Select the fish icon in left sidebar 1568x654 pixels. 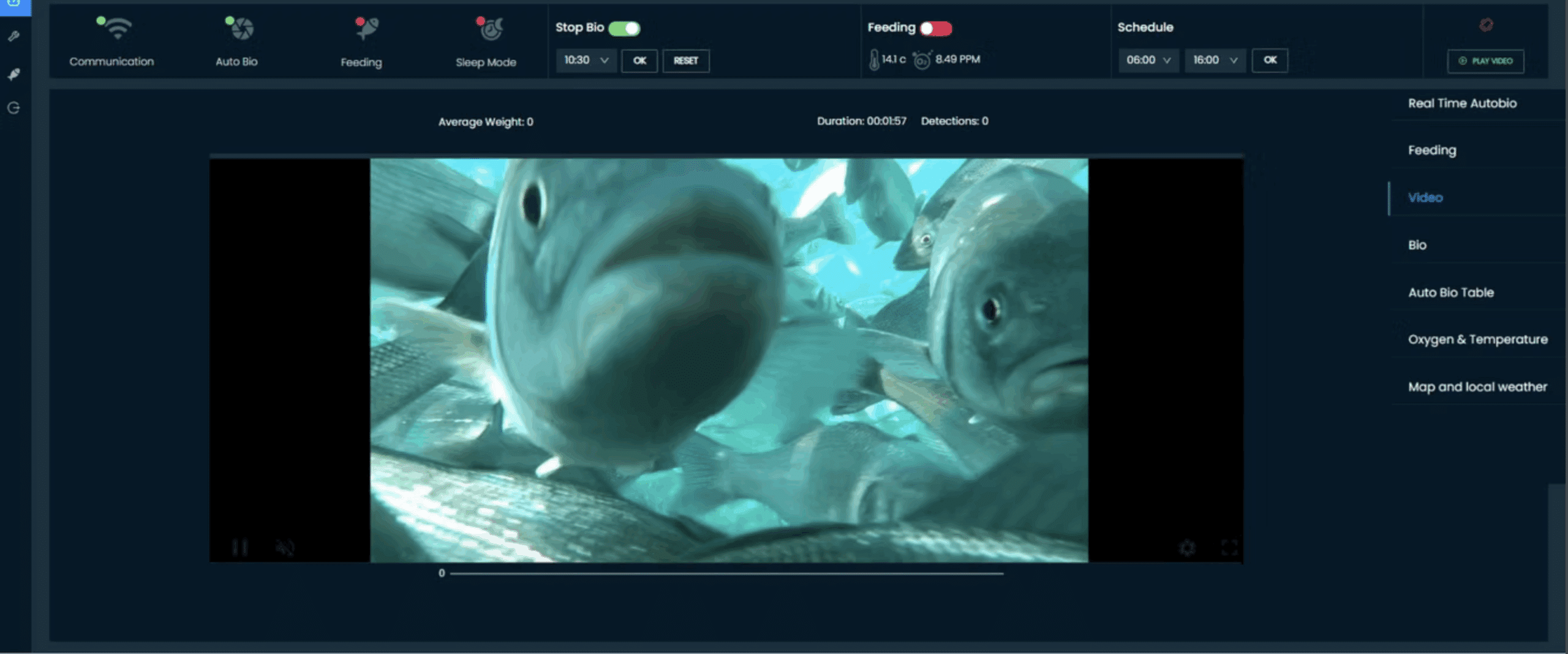pyautogui.click(x=13, y=74)
